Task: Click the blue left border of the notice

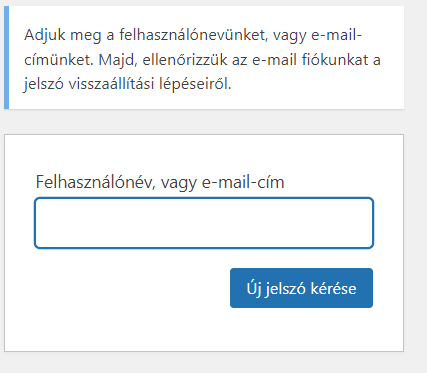Action: coord(6,57)
